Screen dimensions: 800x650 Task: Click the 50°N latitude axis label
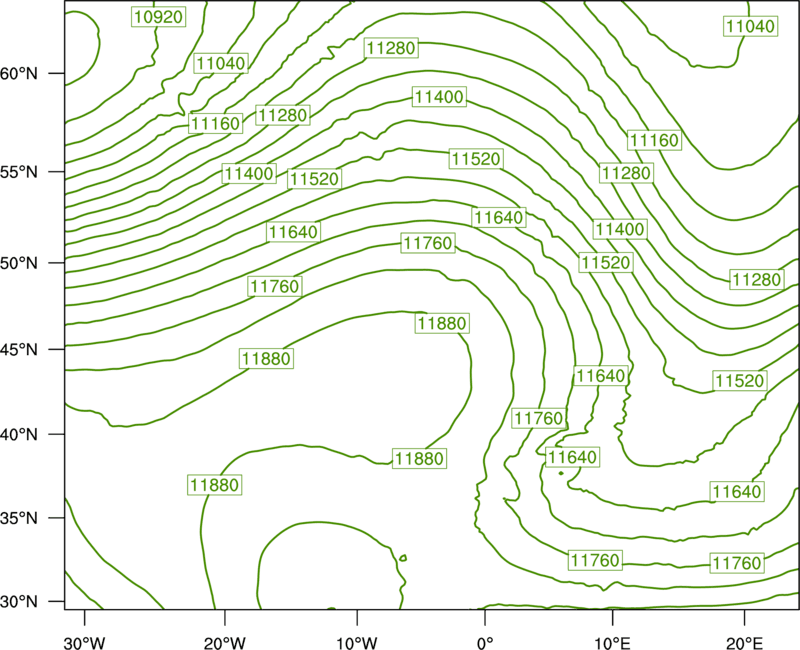(x=19, y=263)
